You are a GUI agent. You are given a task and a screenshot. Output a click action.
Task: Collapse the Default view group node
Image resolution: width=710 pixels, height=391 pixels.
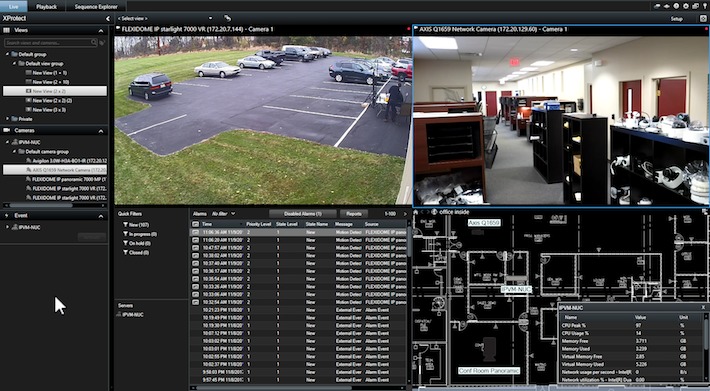click(x=14, y=64)
